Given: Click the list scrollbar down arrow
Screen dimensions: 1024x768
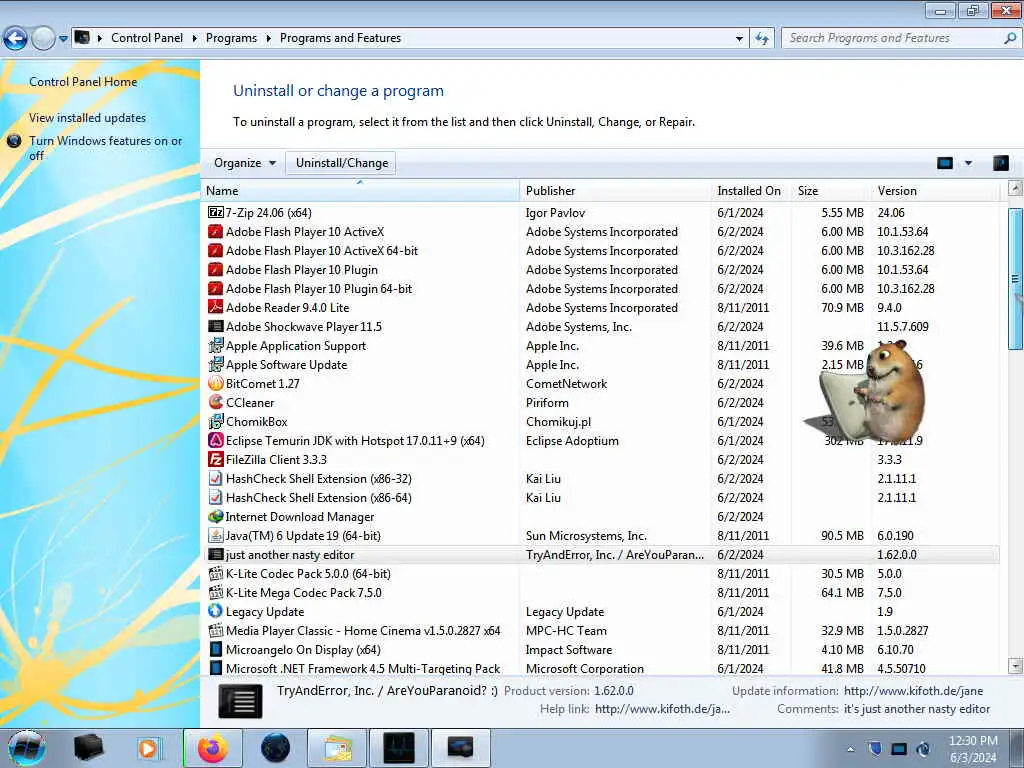Looking at the screenshot, I should click(x=1016, y=666).
